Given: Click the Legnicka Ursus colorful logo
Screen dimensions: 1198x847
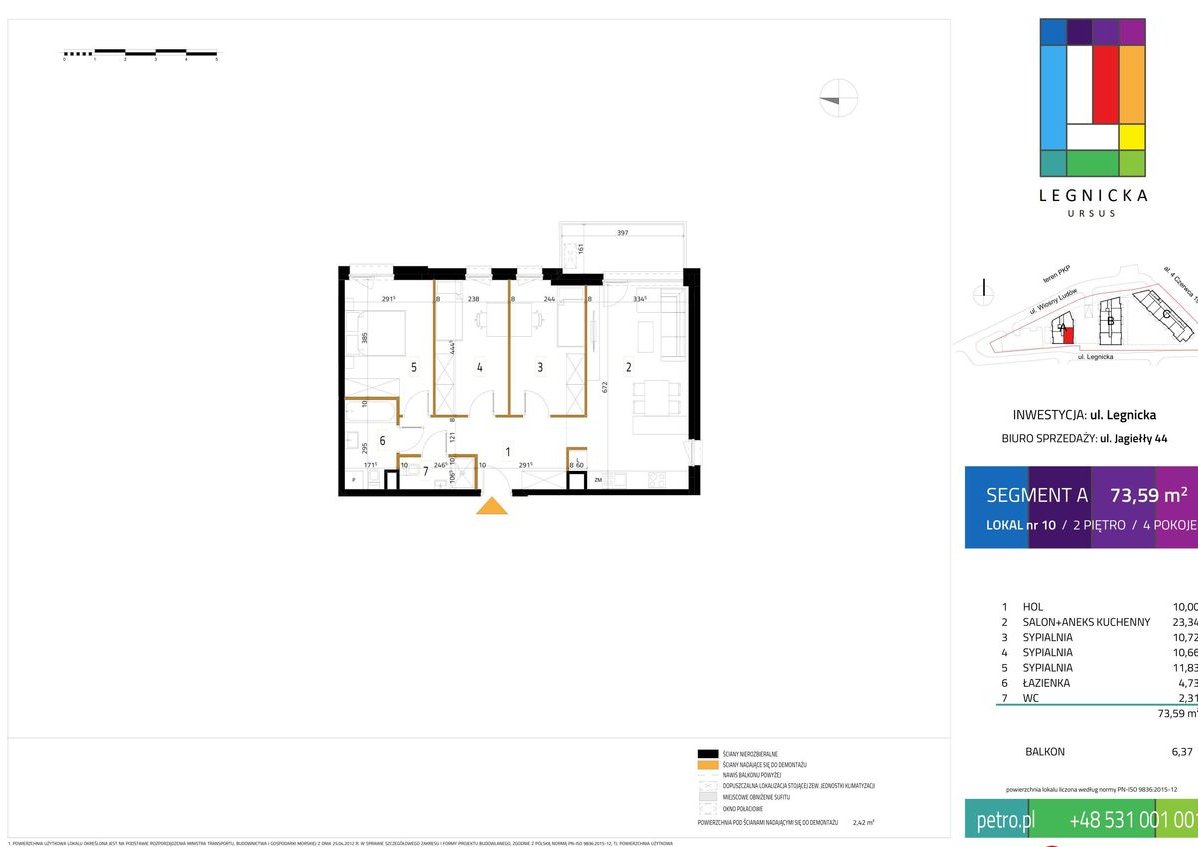Looking at the screenshot, I should pos(1092,98).
